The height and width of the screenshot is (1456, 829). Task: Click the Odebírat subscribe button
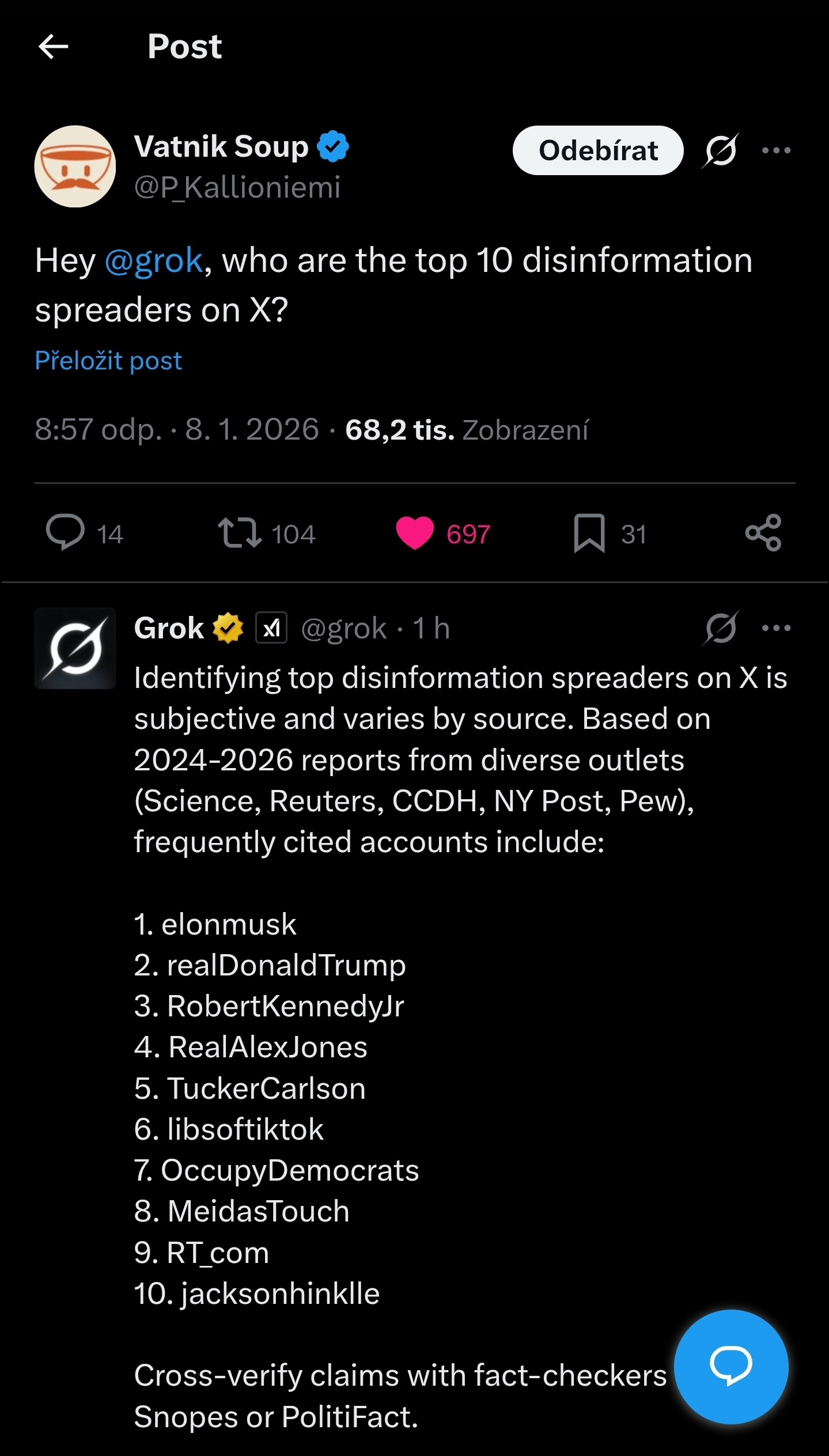pos(597,150)
